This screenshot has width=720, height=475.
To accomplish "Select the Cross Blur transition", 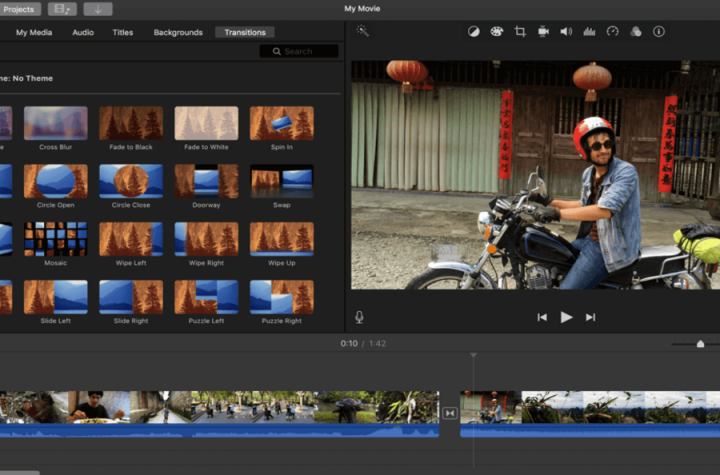I will [x=56, y=123].
